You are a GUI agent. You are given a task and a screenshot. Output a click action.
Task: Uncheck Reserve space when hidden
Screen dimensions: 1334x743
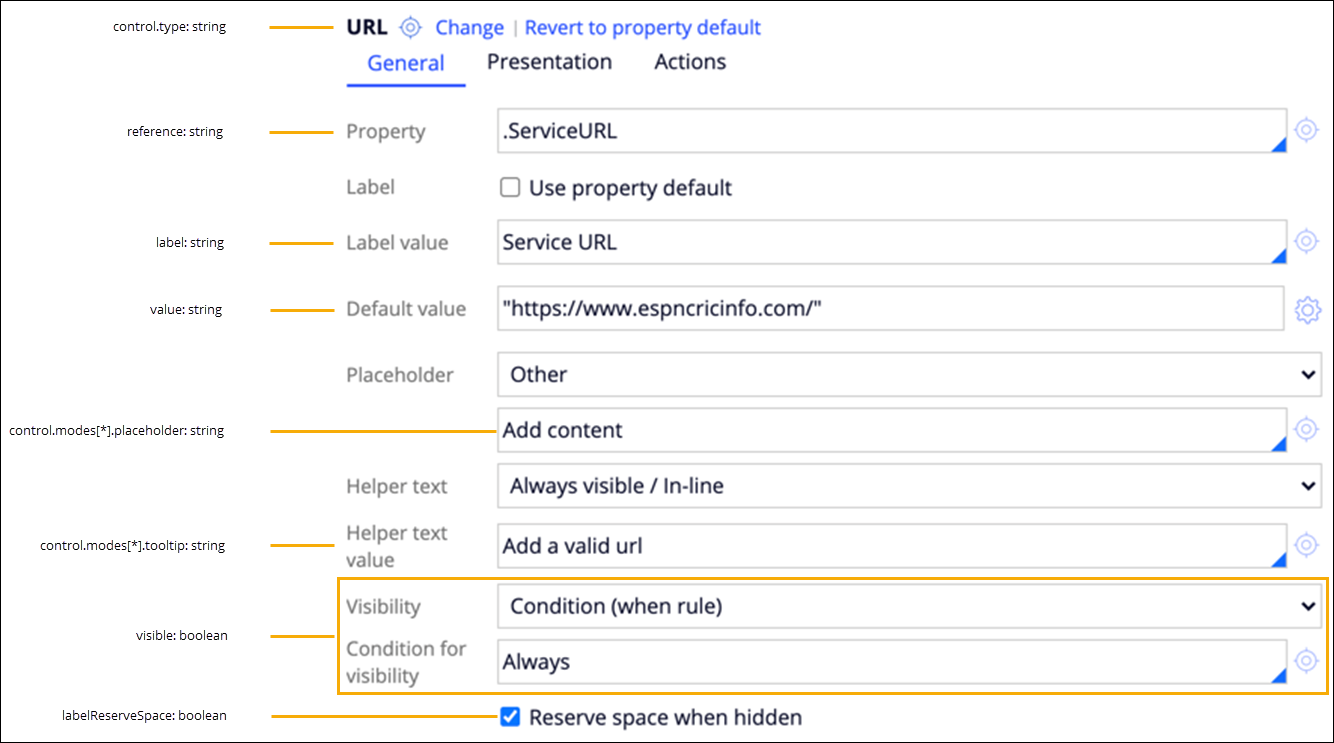(510, 717)
